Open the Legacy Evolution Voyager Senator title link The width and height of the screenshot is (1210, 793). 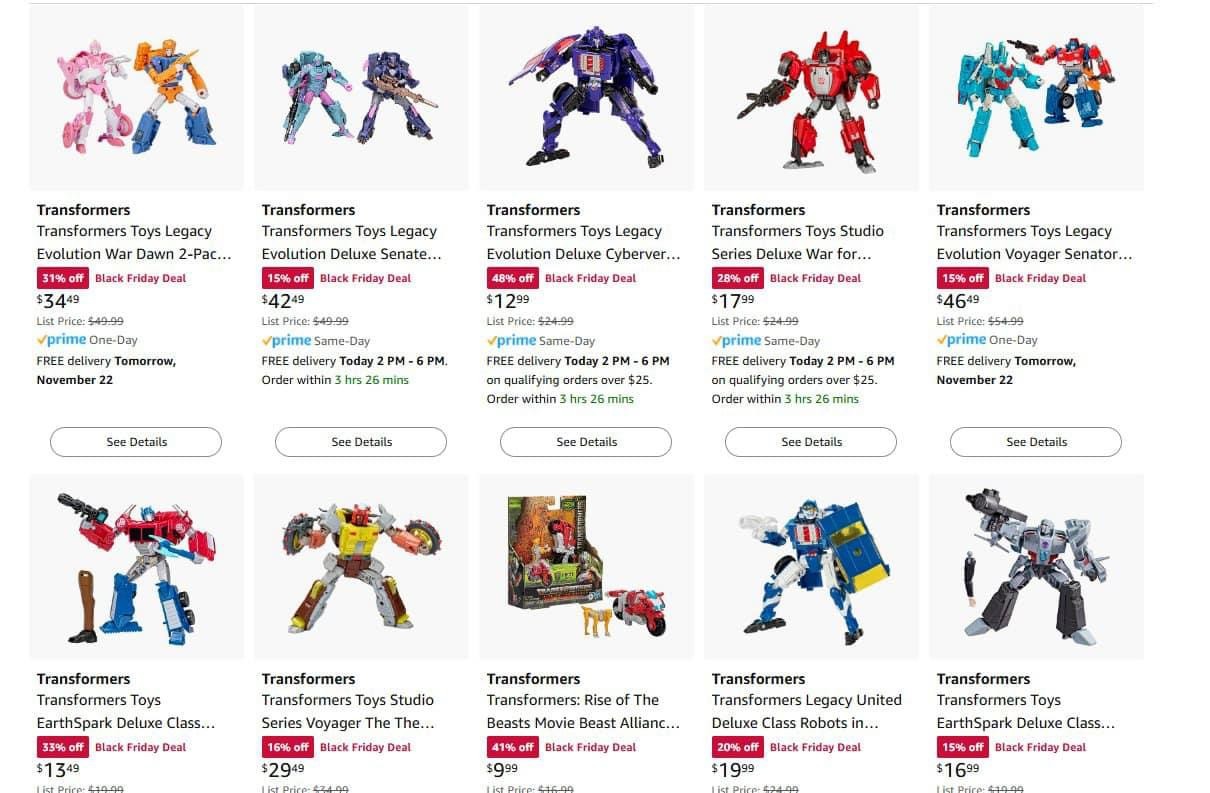(x=1034, y=242)
